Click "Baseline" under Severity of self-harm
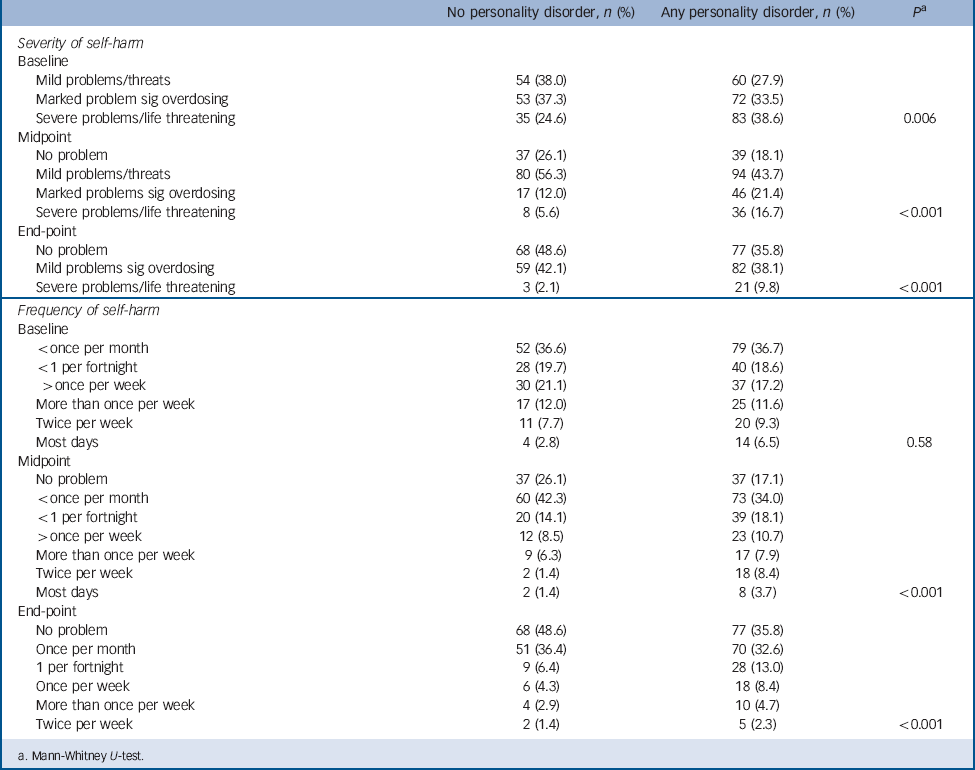This screenshot has width=975, height=770. [45, 61]
